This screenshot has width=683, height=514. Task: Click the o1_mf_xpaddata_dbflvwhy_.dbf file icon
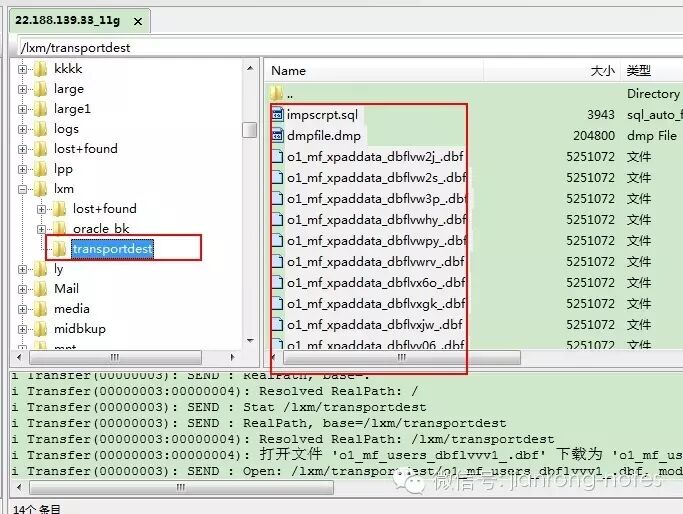point(277,219)
